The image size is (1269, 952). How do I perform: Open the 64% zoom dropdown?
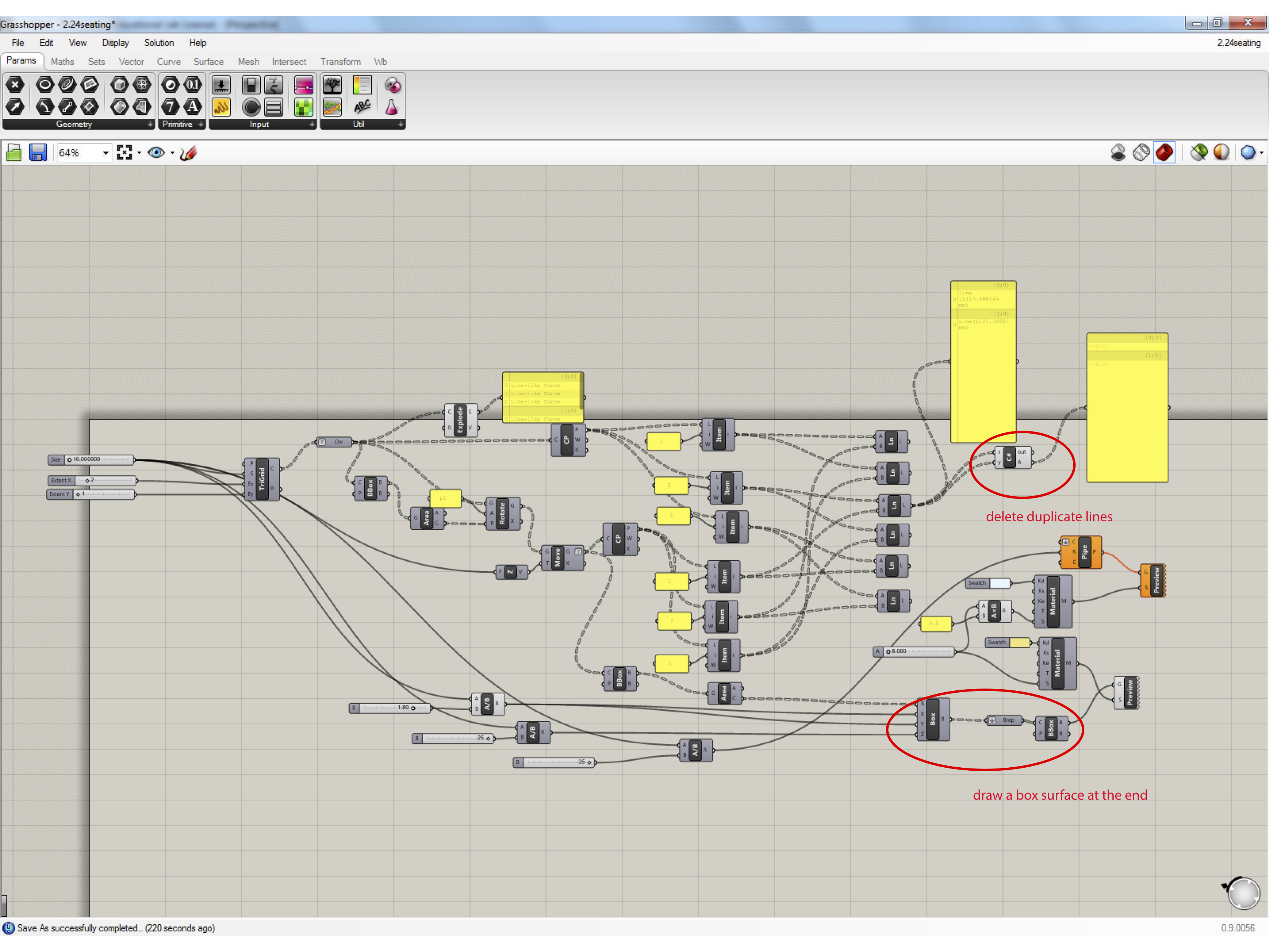[x=105, y=153]
